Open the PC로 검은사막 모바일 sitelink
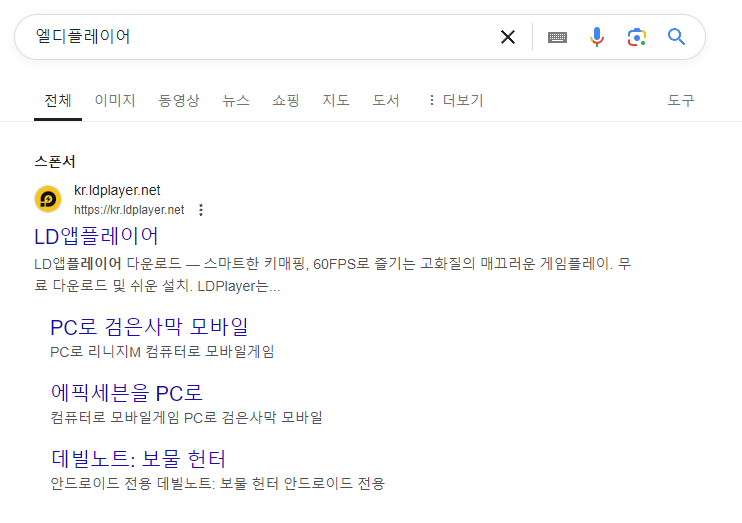742x523 pixels. (x=149, y=327)
